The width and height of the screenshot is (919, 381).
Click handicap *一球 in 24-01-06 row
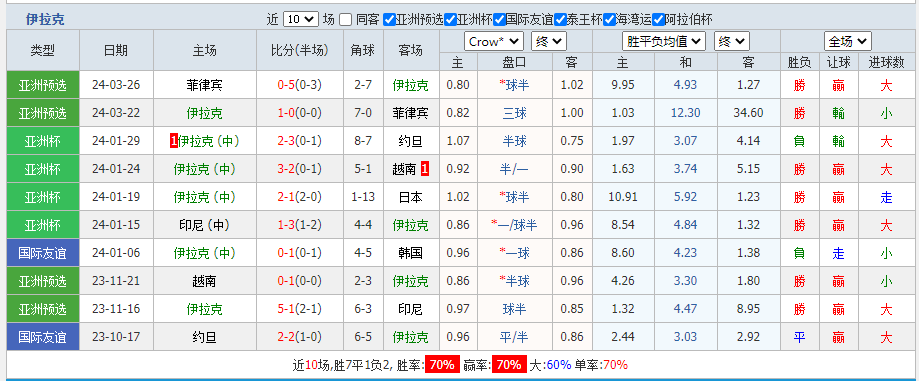tap(515, 253)
